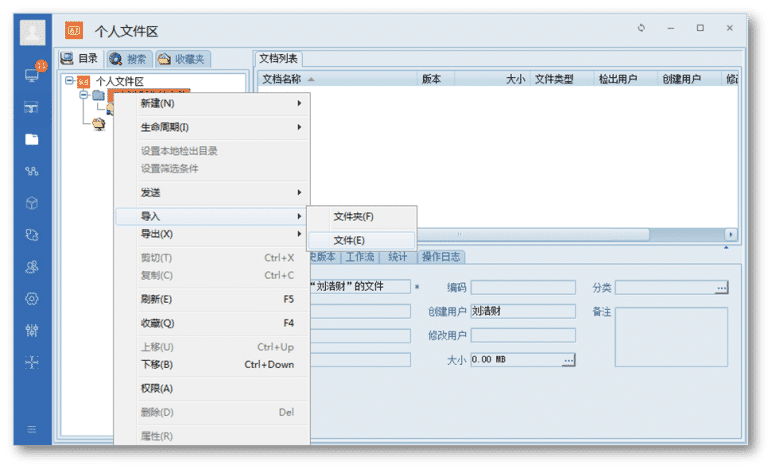772x469 pixels.
Task: Click the 修改用户 input field
Action: [x=523, y=335]
